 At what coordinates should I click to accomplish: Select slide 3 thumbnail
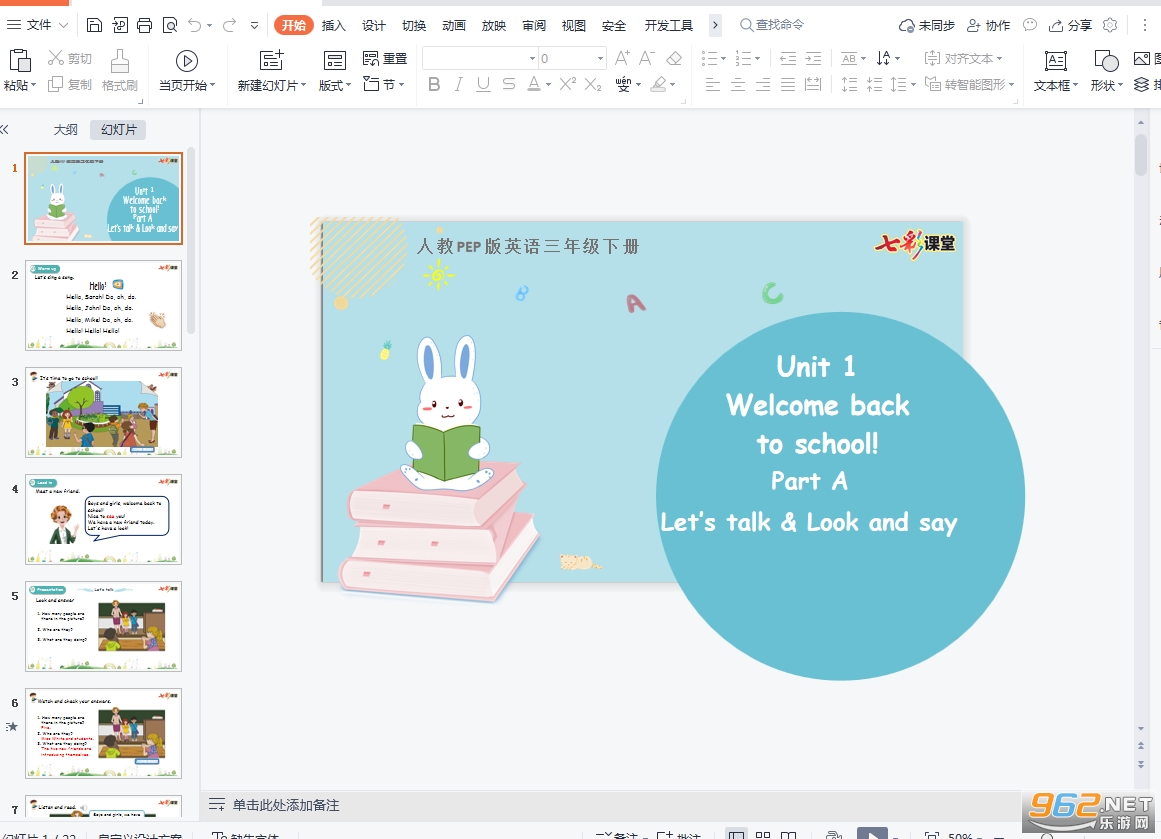click(103, 412)
